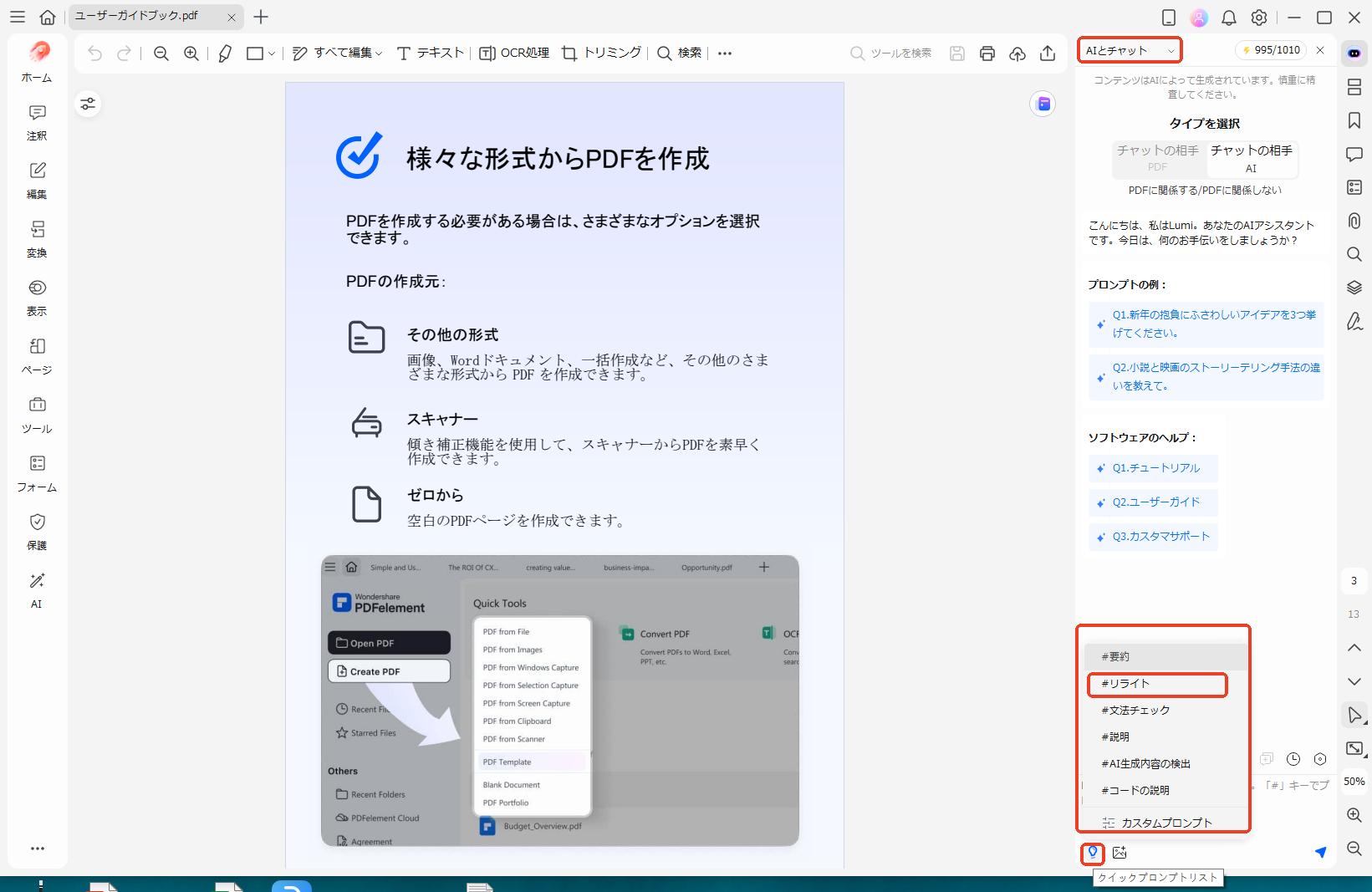Toggle the page view settings panel
Screen dimensions: 1372x892
[88, 104]
